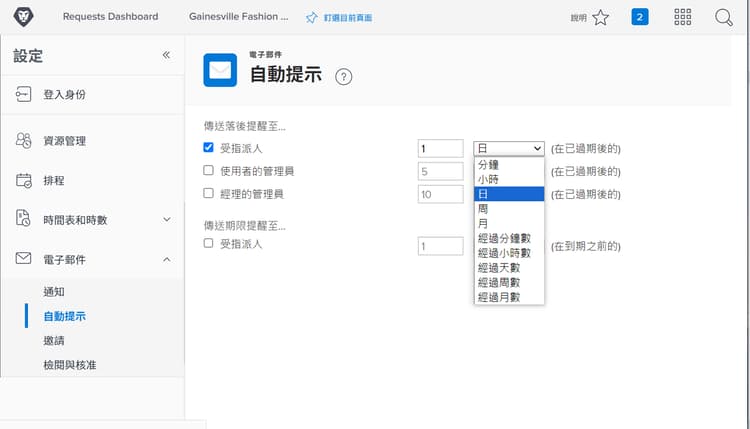Select 經過周數 option

coord(509,283)
